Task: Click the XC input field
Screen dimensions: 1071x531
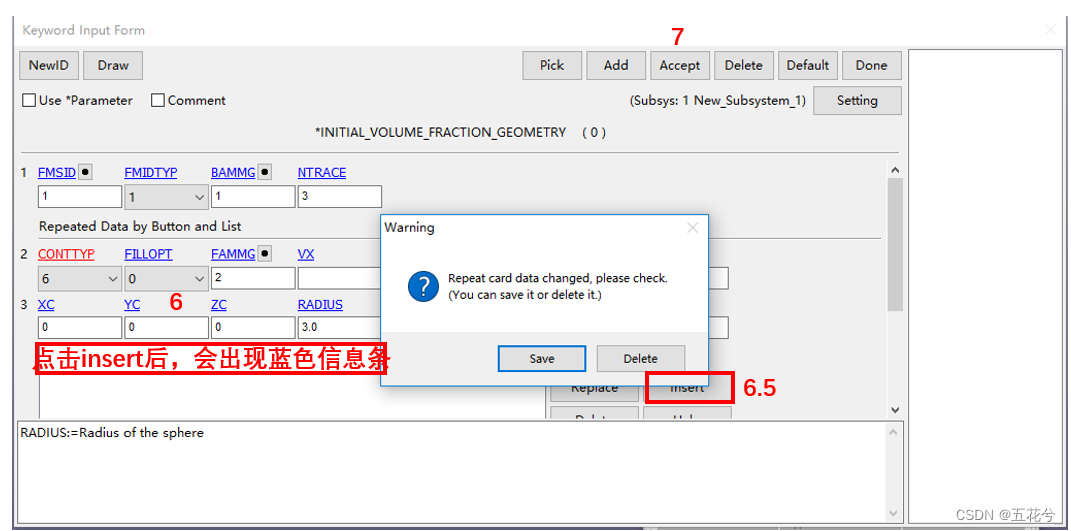Action: (80, 328)
